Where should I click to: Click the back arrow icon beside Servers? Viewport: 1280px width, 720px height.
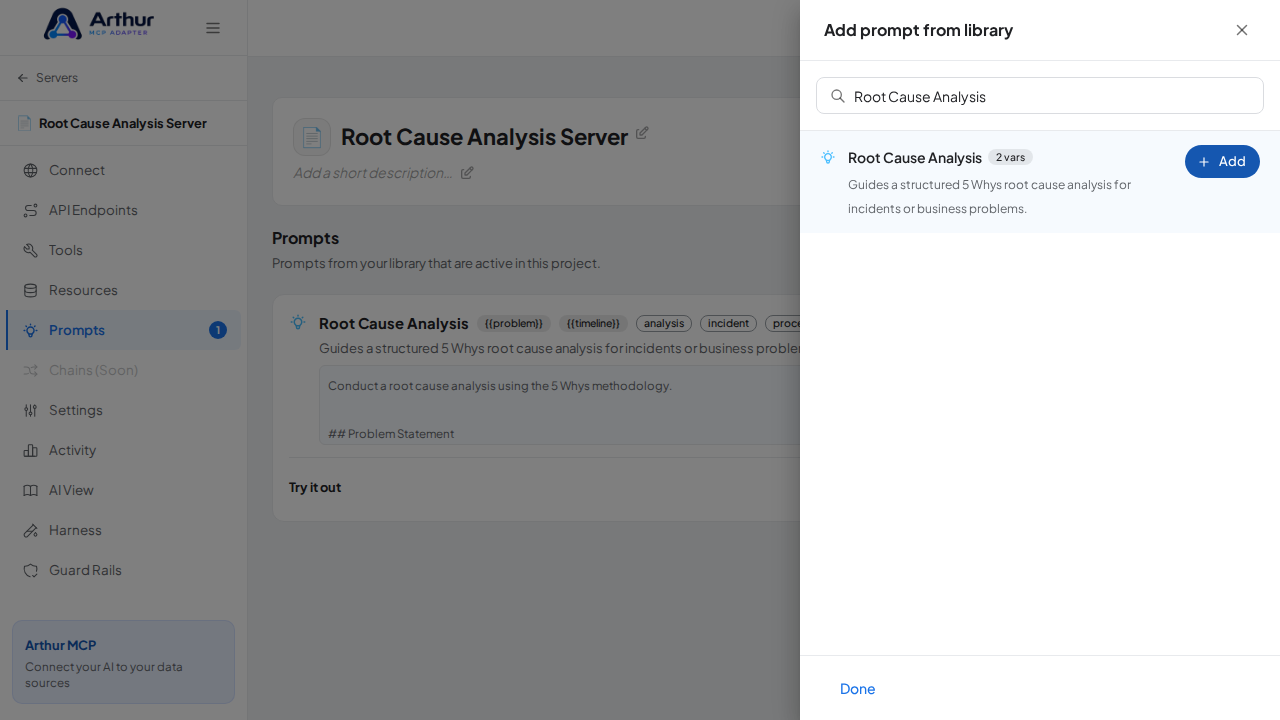(x=23, y=78)
